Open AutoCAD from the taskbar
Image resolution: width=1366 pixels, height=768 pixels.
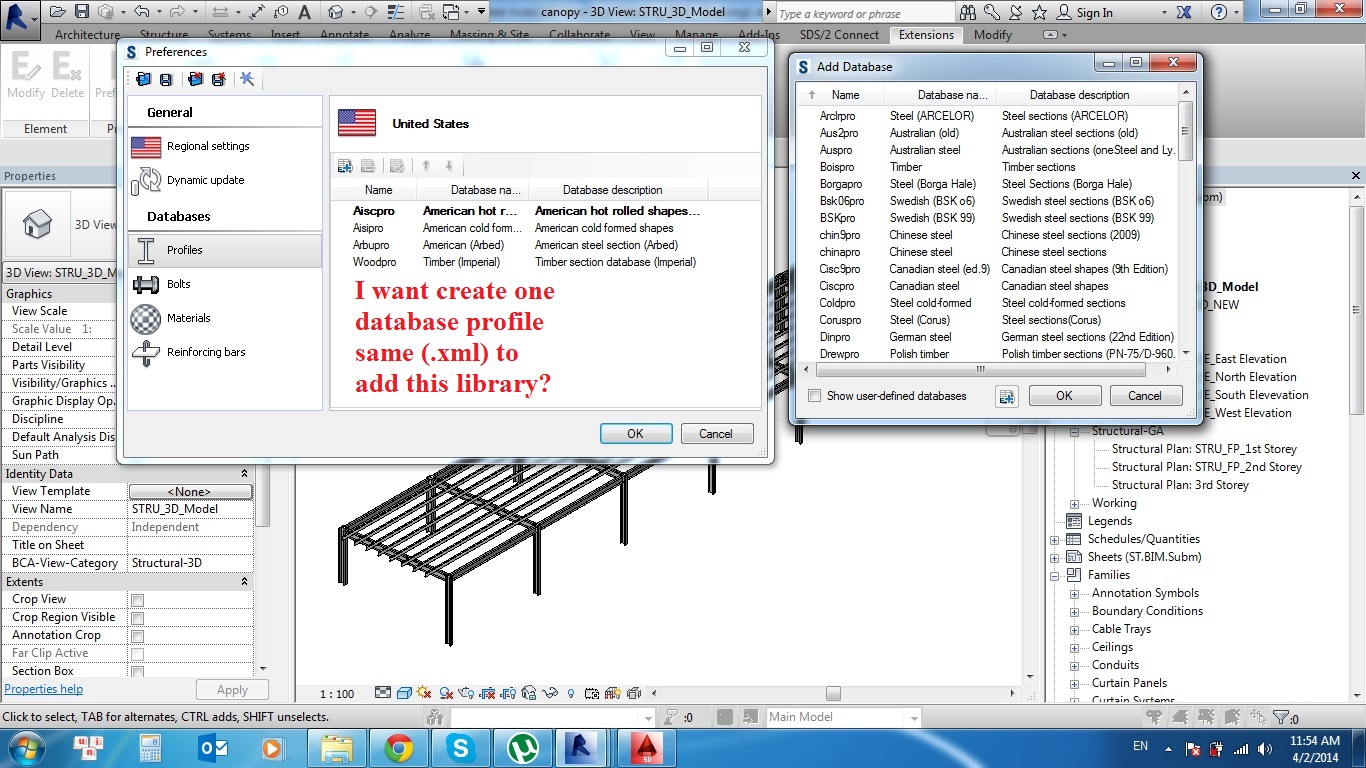pos(647,747)
